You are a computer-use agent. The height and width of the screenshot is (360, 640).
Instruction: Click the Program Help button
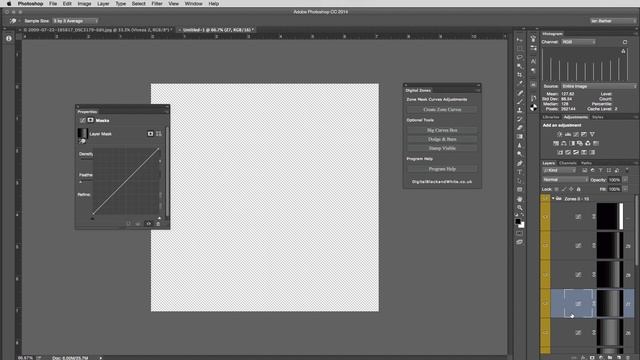coord(442,169)
